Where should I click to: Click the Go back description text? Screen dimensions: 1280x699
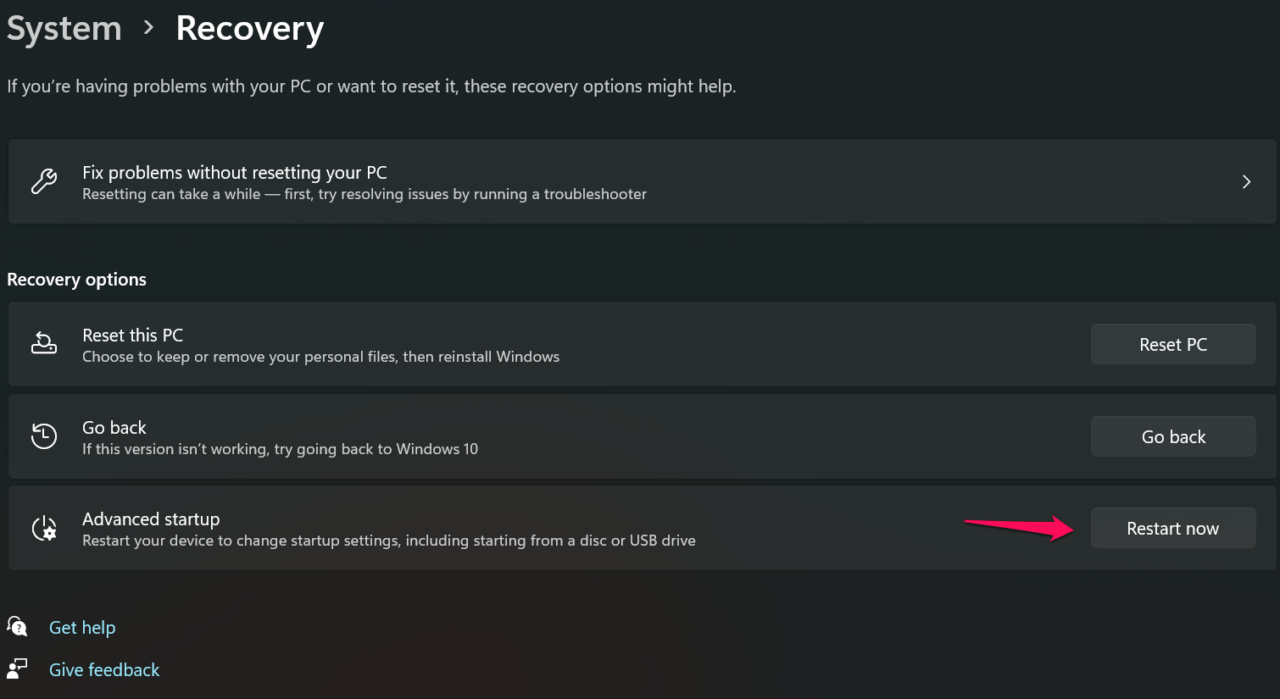280,449
